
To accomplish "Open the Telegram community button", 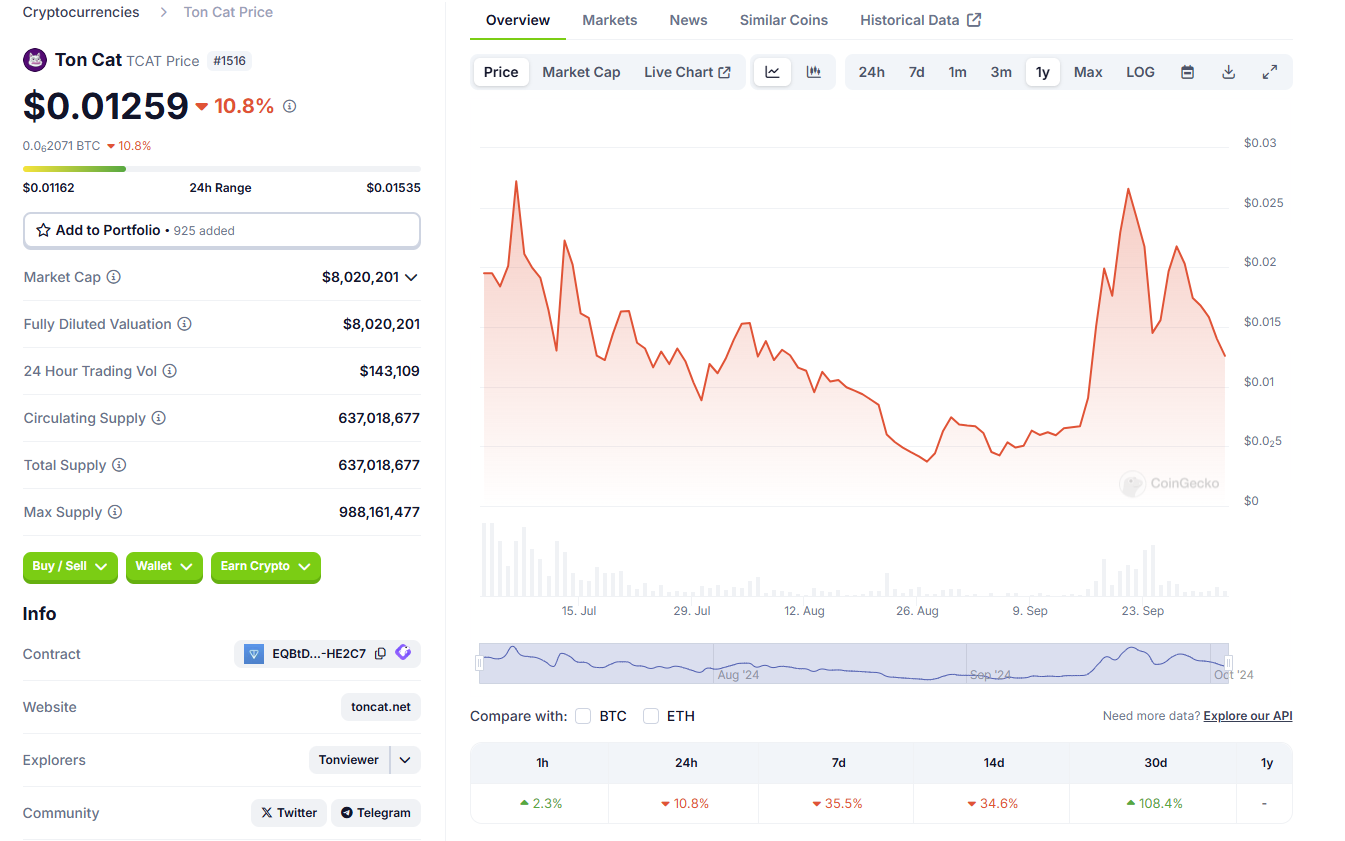I will coord(376,813).
